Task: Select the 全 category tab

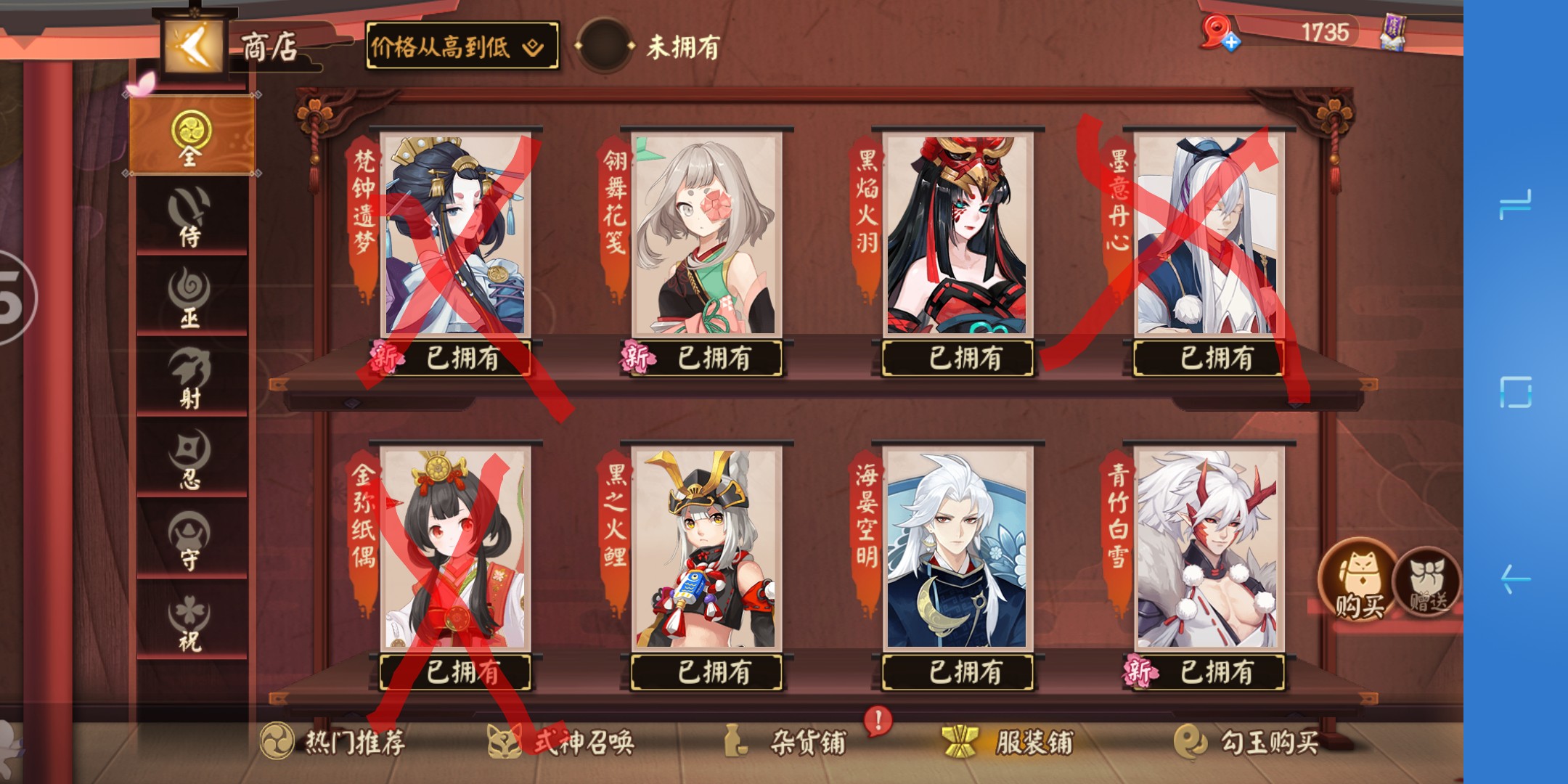Action: tap(192, 135)
